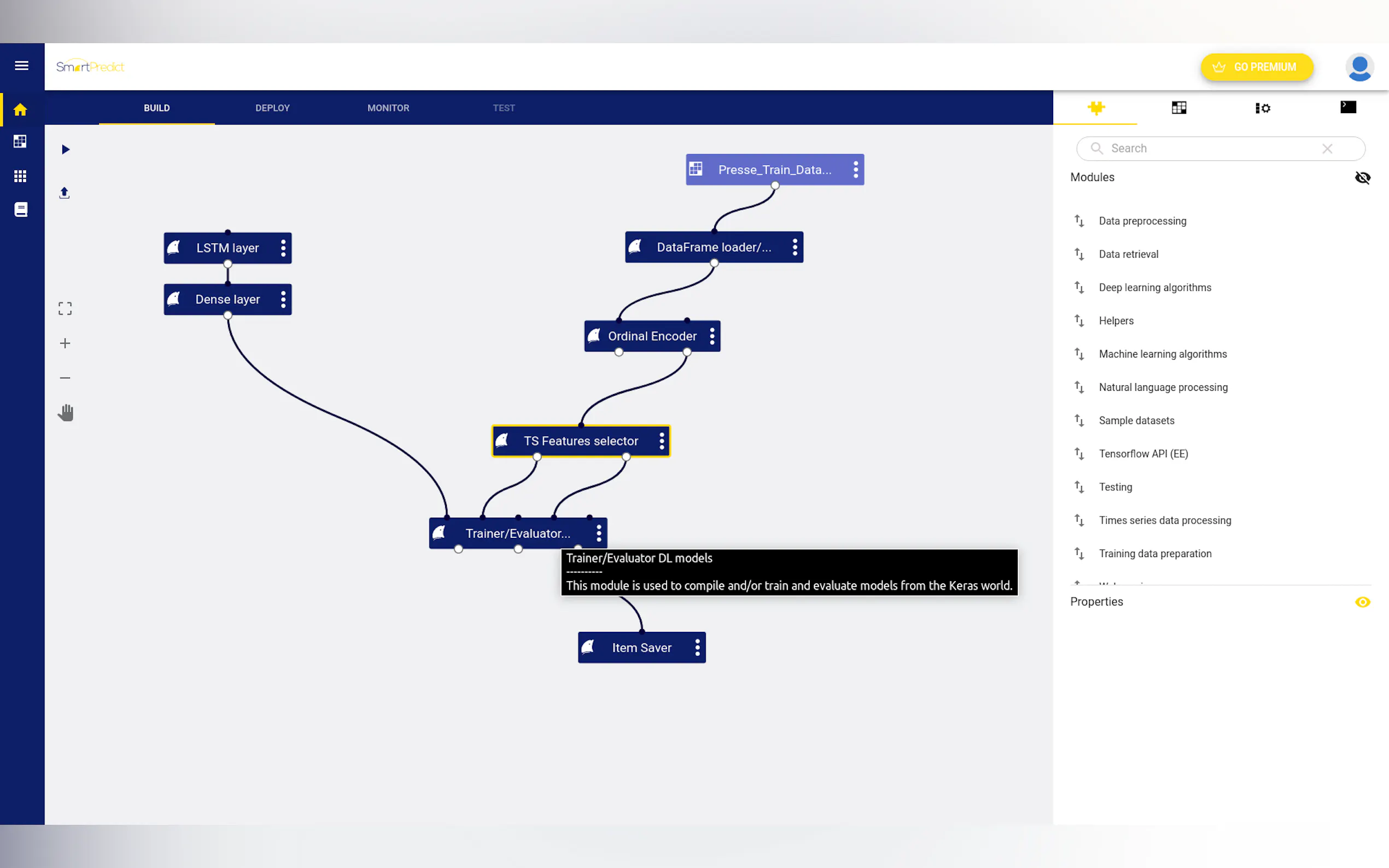
Task: Toggle the Properties section eye icon
Action: (1362, 602)
